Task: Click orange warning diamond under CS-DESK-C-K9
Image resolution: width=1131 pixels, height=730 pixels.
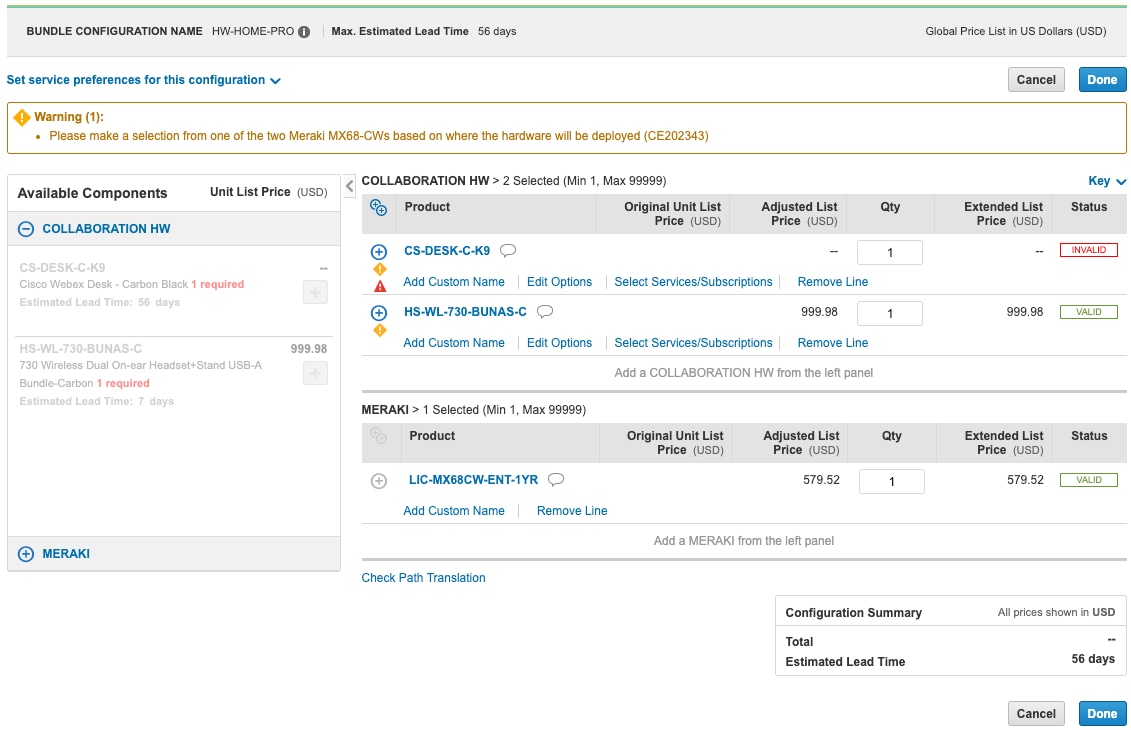Action: [379, 269]
